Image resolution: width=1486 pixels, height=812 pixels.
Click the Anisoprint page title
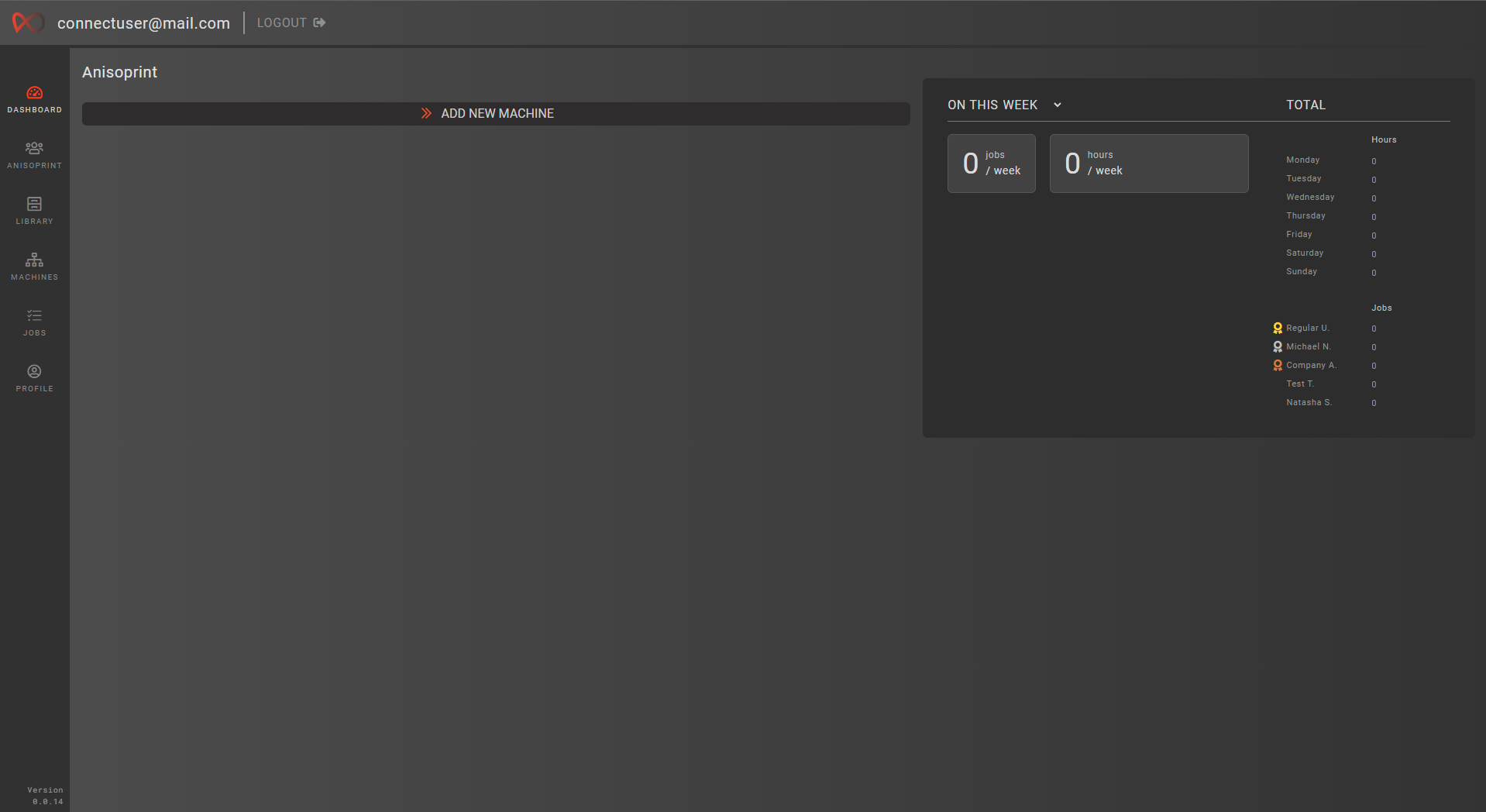point(120,72)
